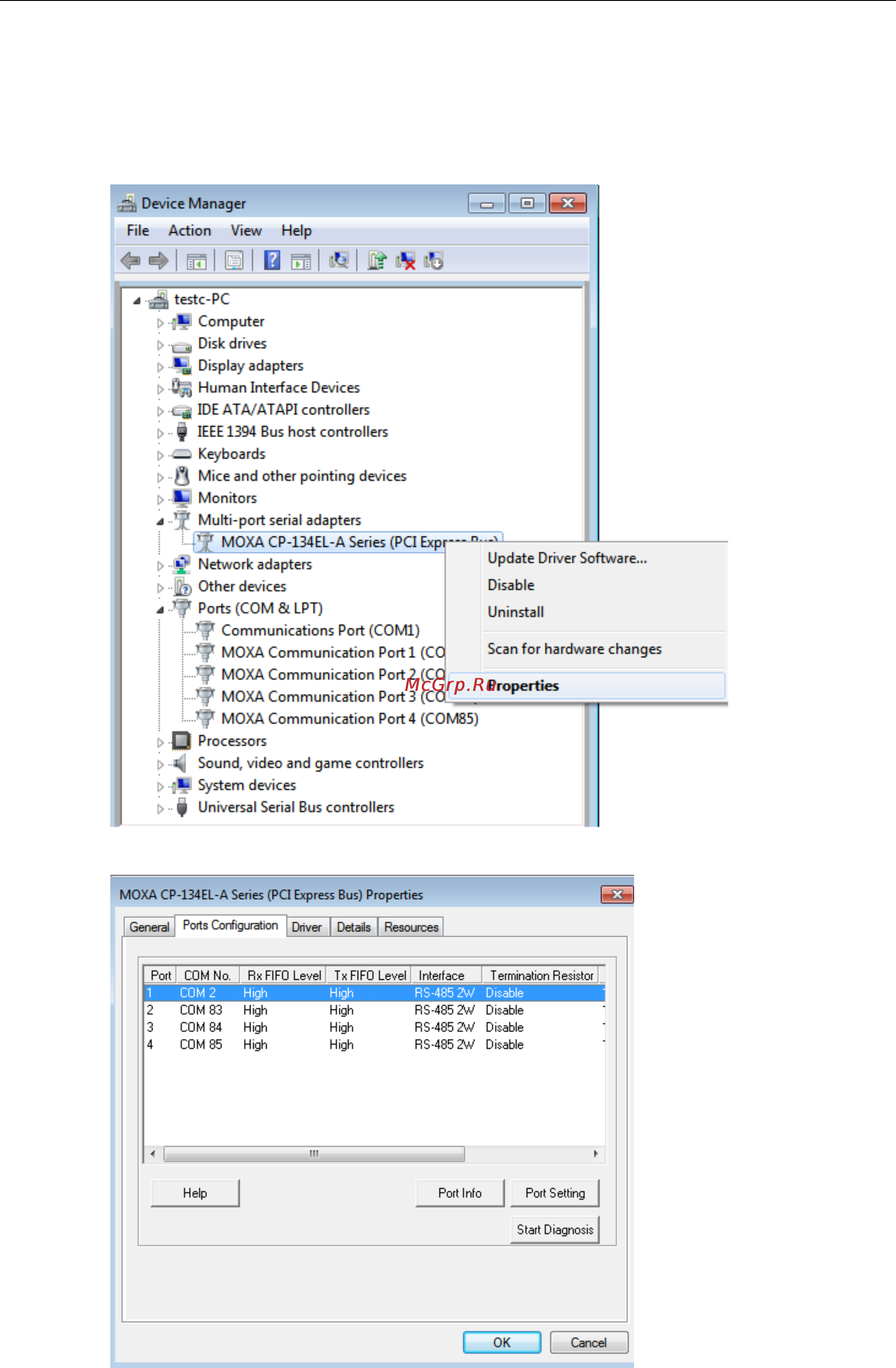Click the Disable toolbar icon with down arrow
The width and height of the screenshot is (896, 1368).
coord(433,261)
